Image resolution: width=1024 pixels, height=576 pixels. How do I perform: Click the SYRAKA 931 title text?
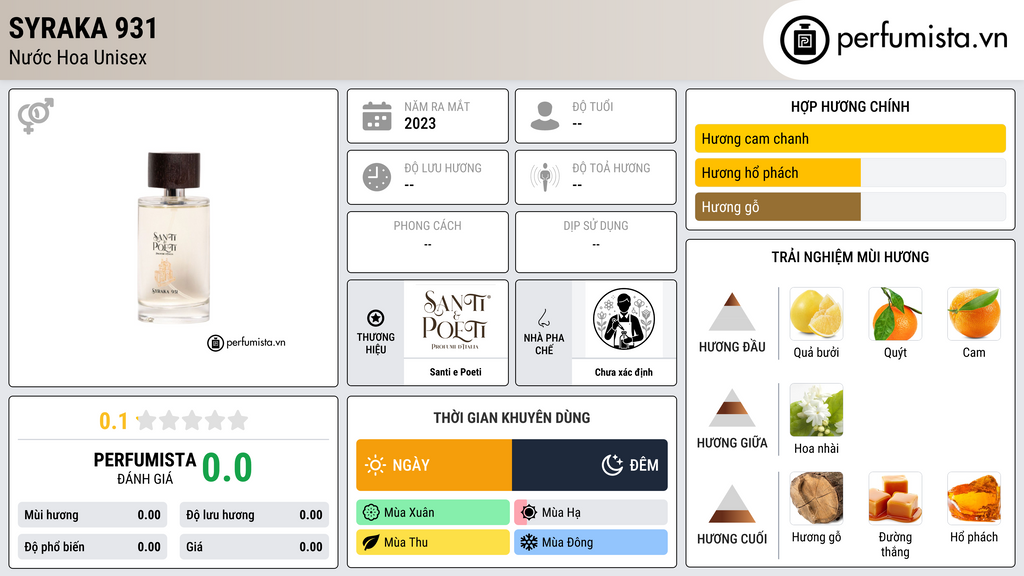(83, 29)
